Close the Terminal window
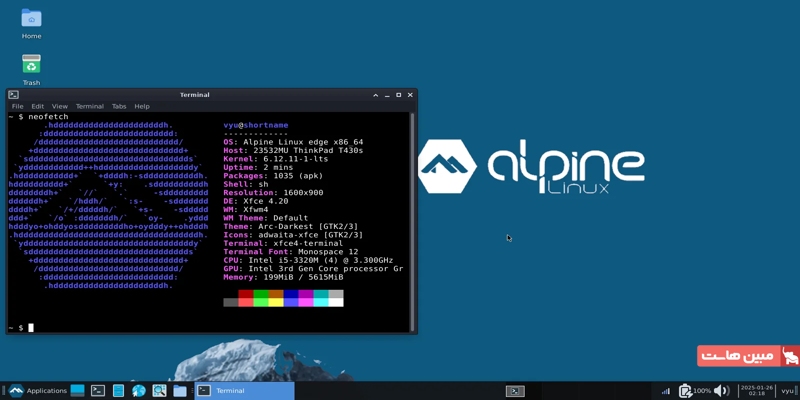This screenshot has width=800, height=400. 410,95
